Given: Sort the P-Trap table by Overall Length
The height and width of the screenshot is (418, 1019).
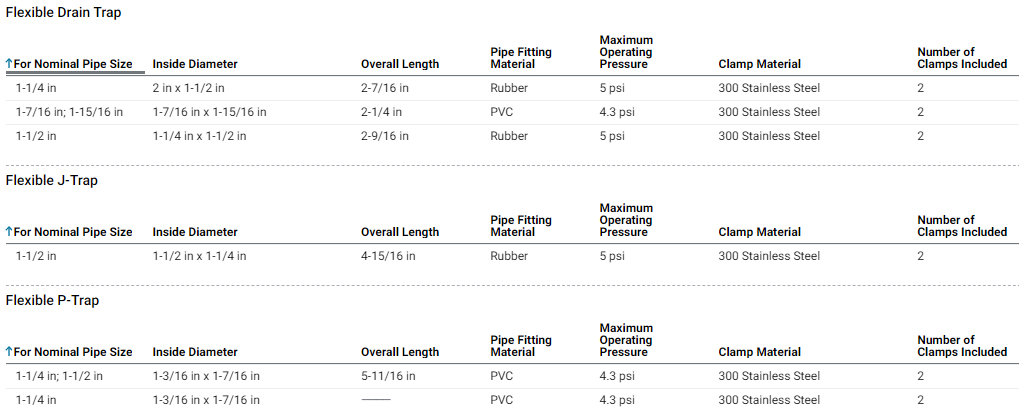Looking at the screenshot, I should (399, 352).
